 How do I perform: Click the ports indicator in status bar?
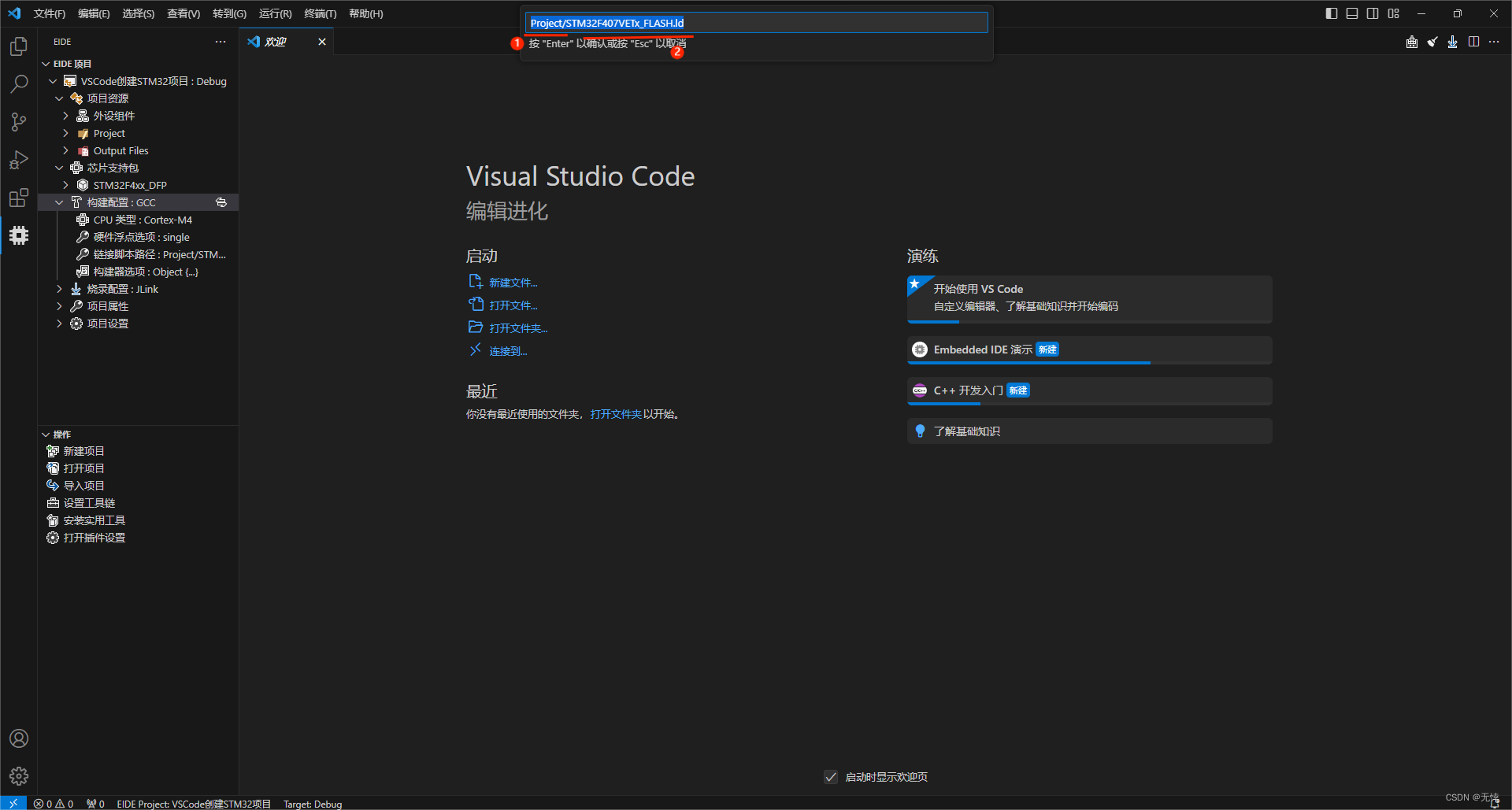(95, 804)
